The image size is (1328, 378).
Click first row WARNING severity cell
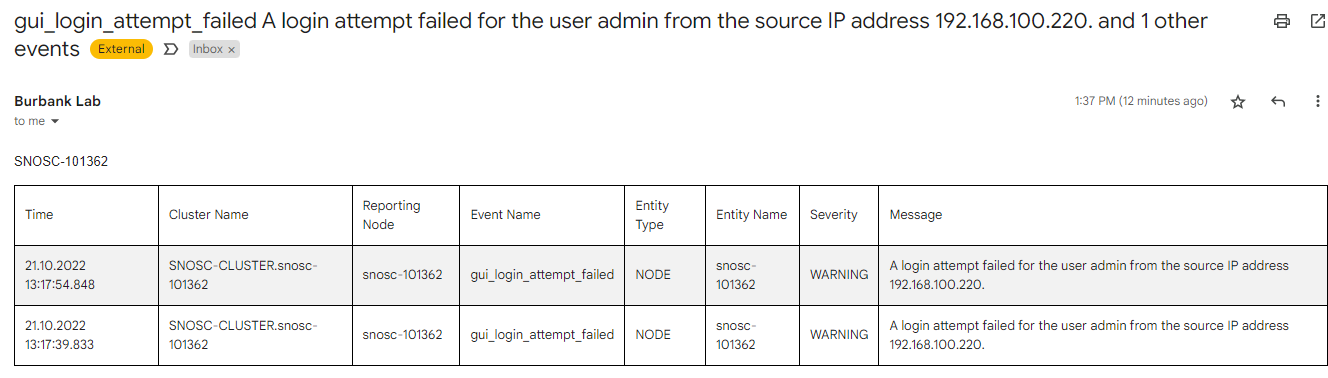pyautogui.click(x=839, y=275)
